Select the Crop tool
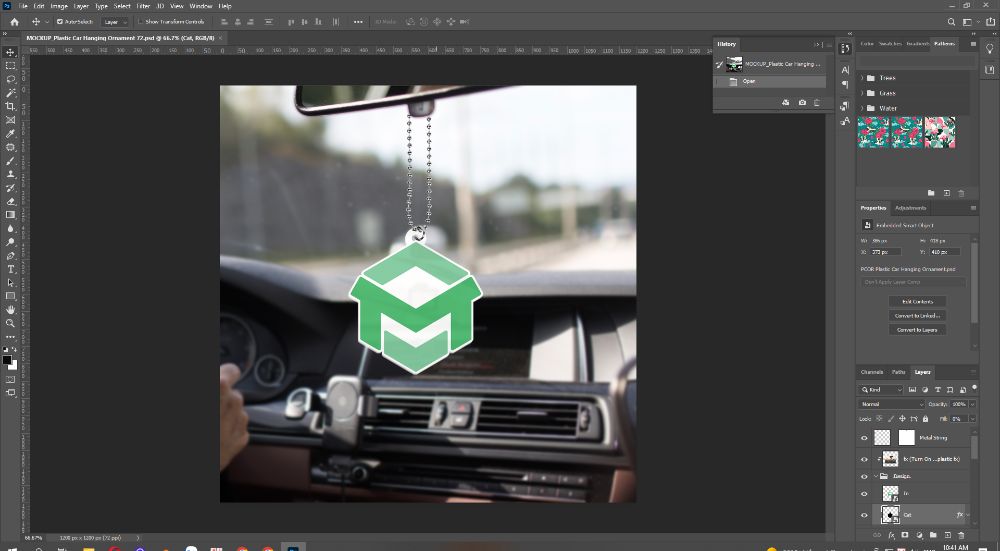 [x=10, y=107]
